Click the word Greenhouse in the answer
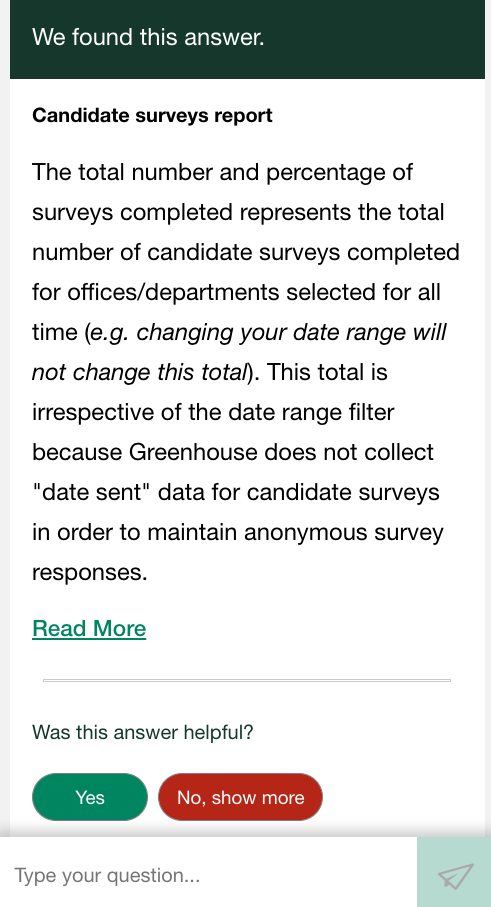Viewport: 491px width, 907px height. pos(193,452)
